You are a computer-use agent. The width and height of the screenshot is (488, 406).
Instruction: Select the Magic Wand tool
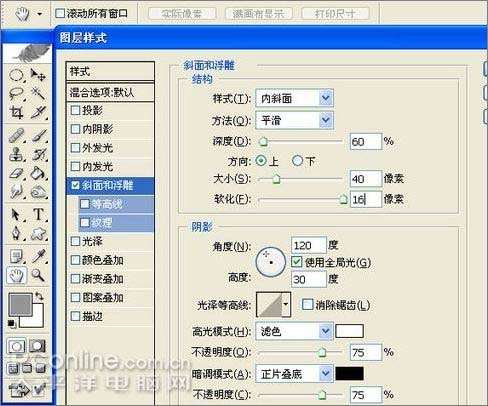point(38,94)
